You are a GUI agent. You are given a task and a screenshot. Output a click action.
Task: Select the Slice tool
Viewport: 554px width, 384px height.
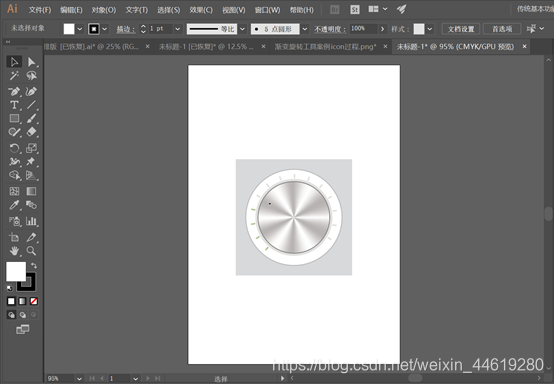(x=31, y=237)
